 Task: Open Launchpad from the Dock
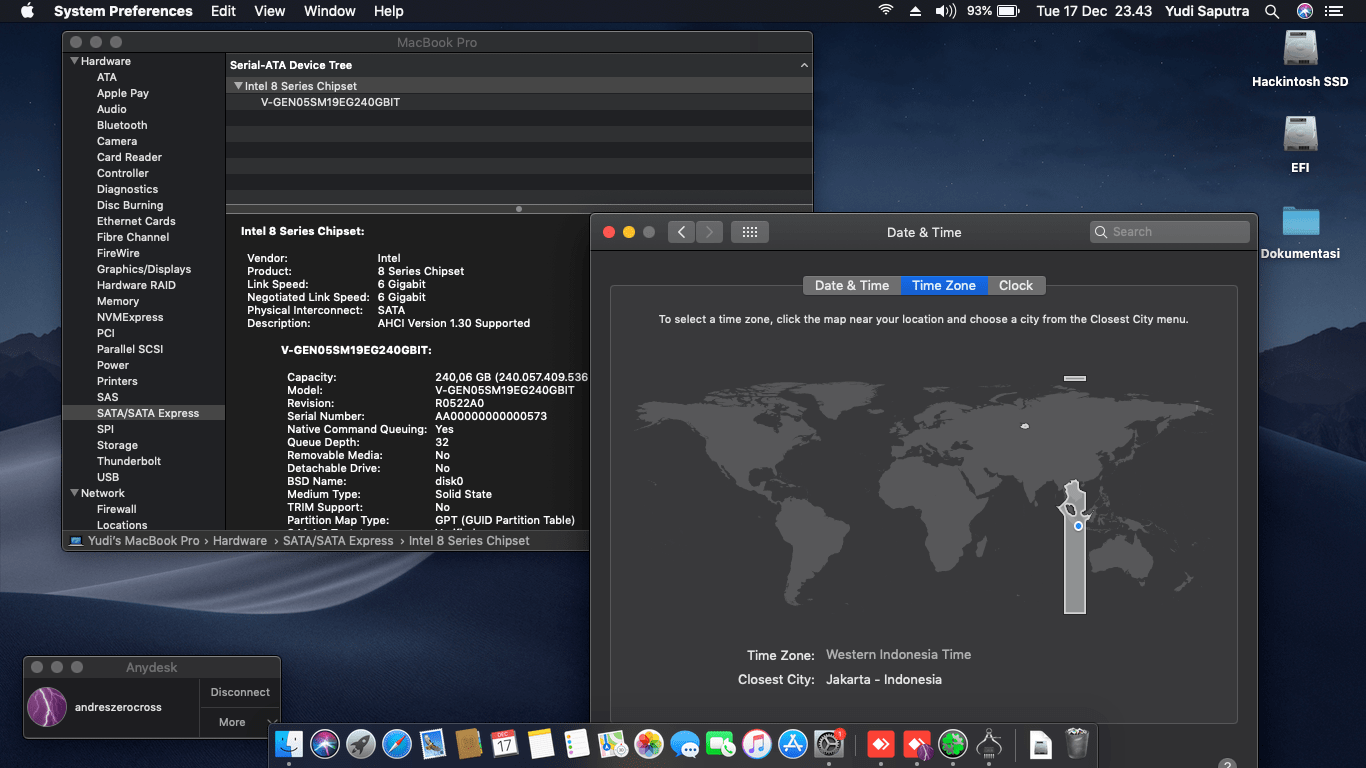pos(361,744)
